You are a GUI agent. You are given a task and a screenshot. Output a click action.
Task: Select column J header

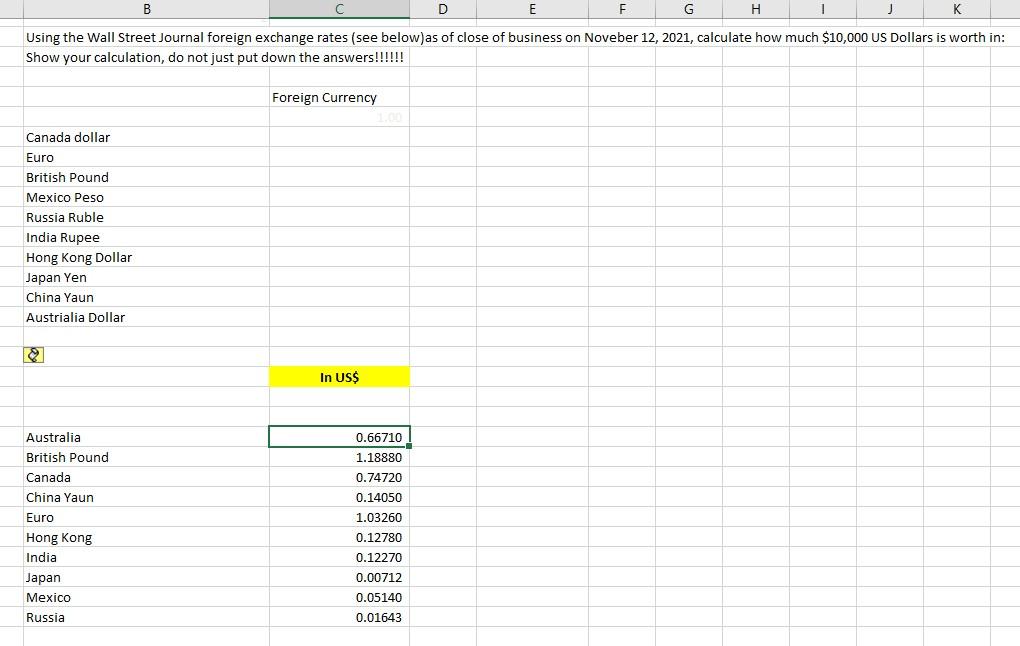pyautogui.click(x=890, y=9)
